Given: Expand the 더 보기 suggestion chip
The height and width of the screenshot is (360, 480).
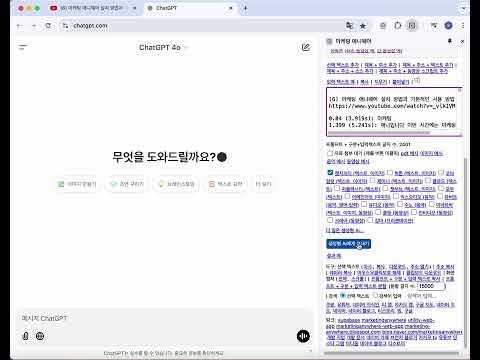Looking at the screenshot, I should [x=263, y=184].
